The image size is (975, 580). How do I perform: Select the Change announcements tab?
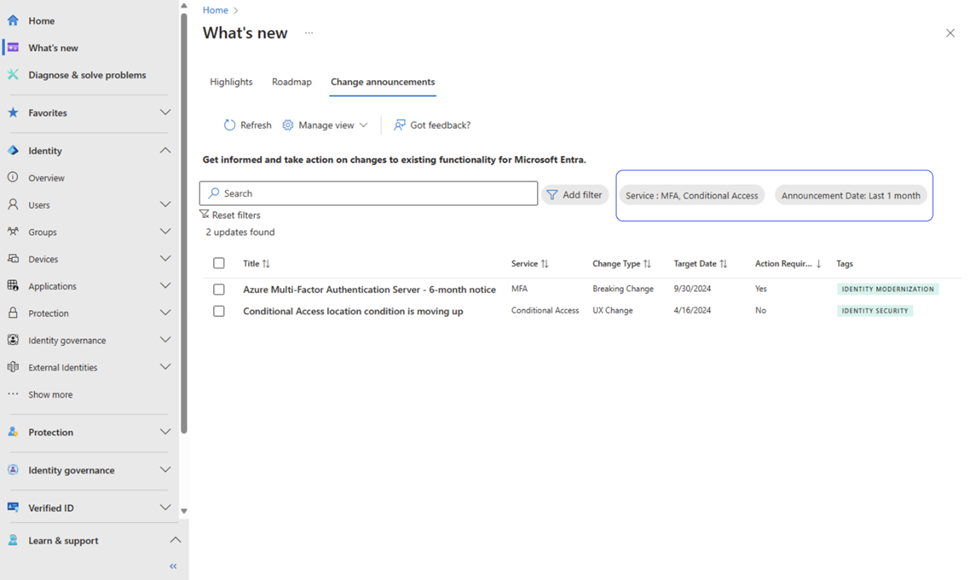coord(382,81)
